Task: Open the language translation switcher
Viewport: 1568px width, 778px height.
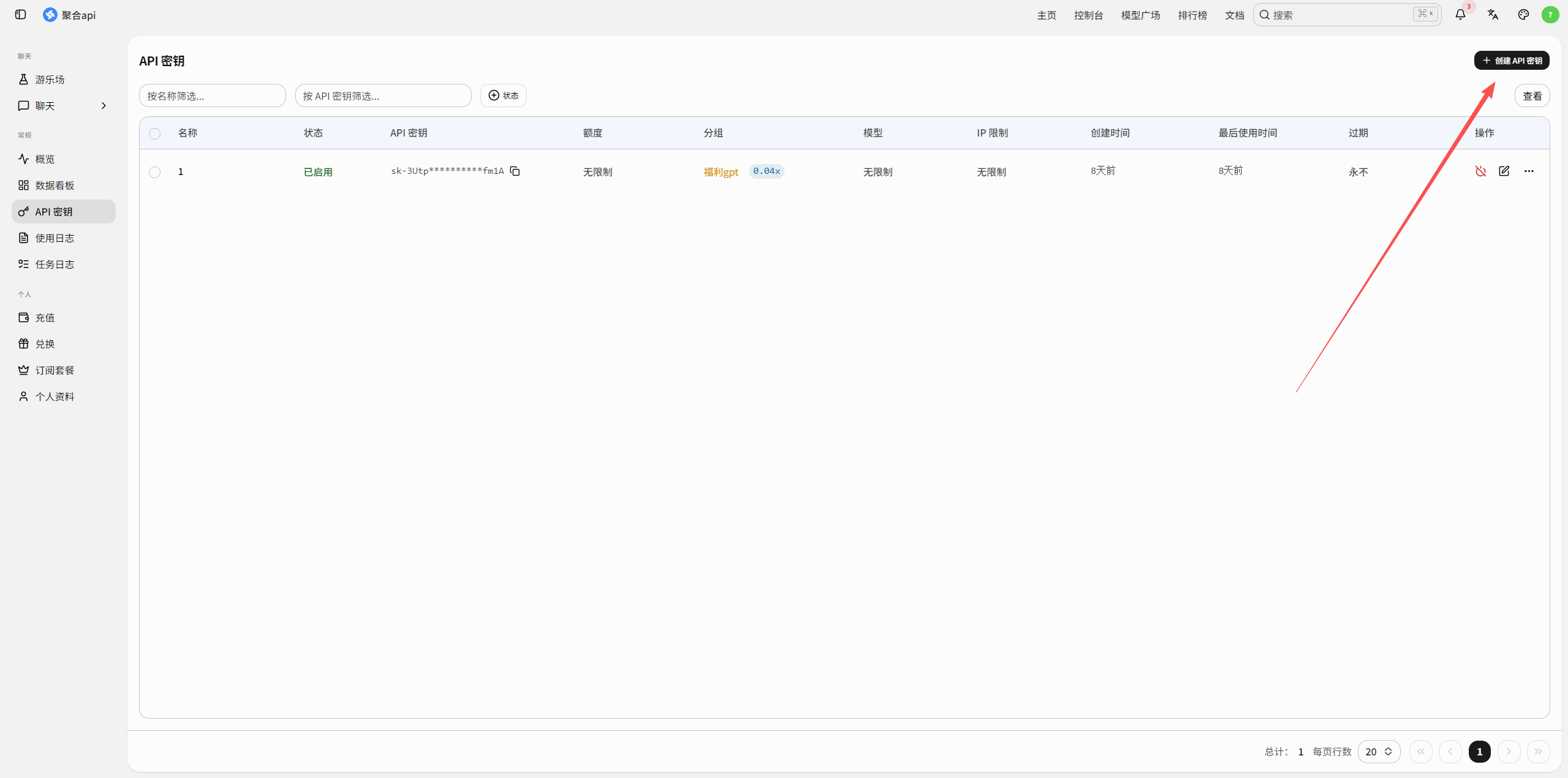Action: (1493, 15)
